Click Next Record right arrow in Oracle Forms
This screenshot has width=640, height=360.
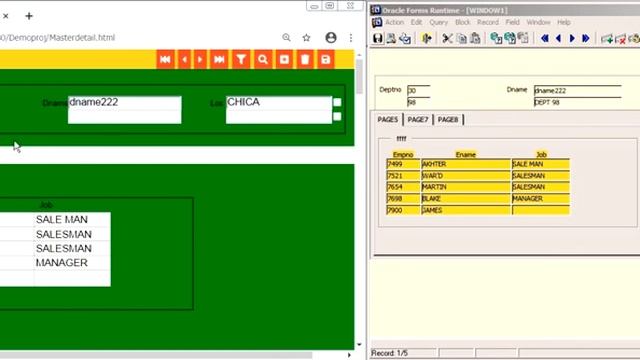(x=572, y=38)
